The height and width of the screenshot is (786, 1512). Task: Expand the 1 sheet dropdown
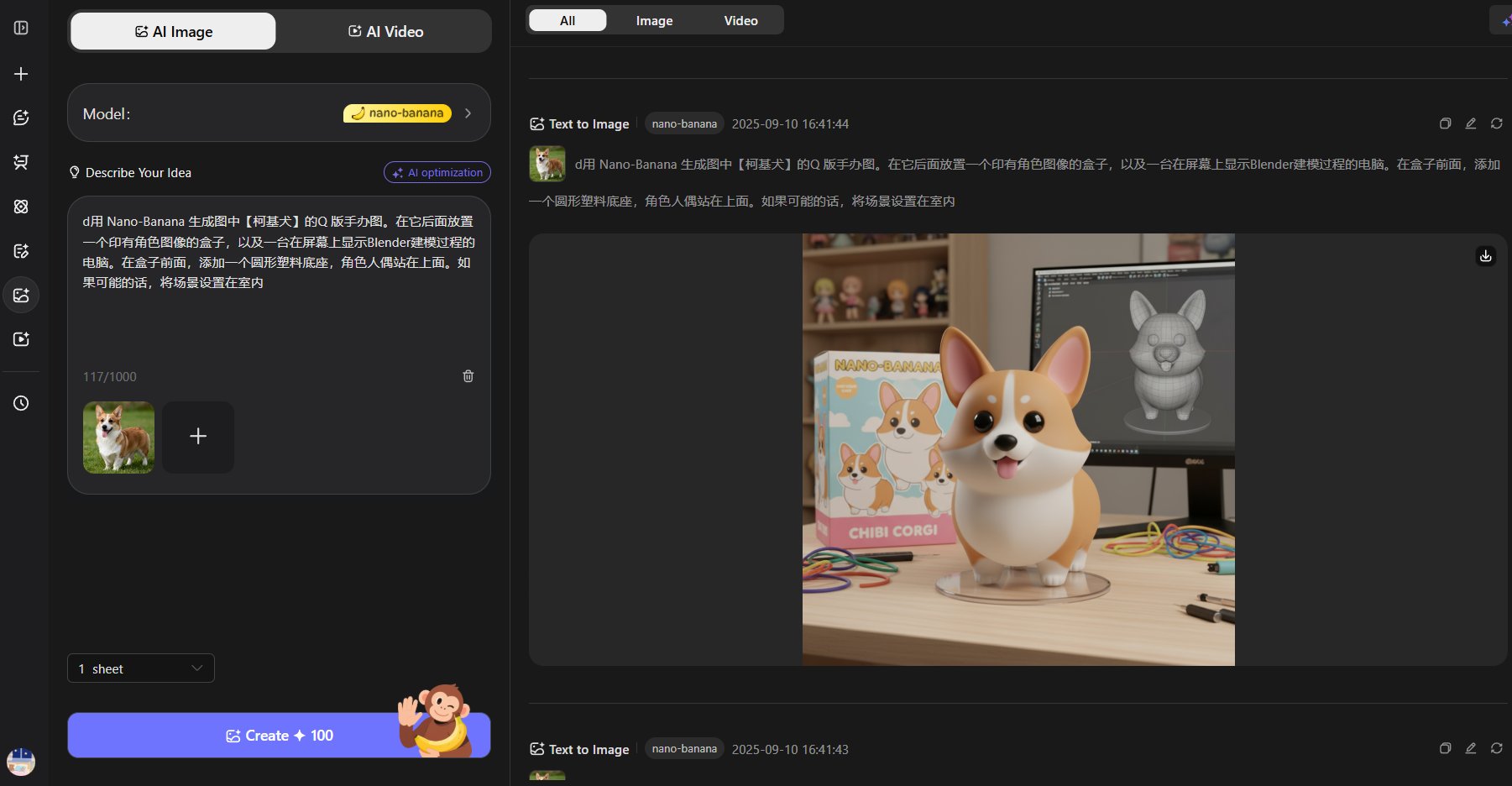141,668
